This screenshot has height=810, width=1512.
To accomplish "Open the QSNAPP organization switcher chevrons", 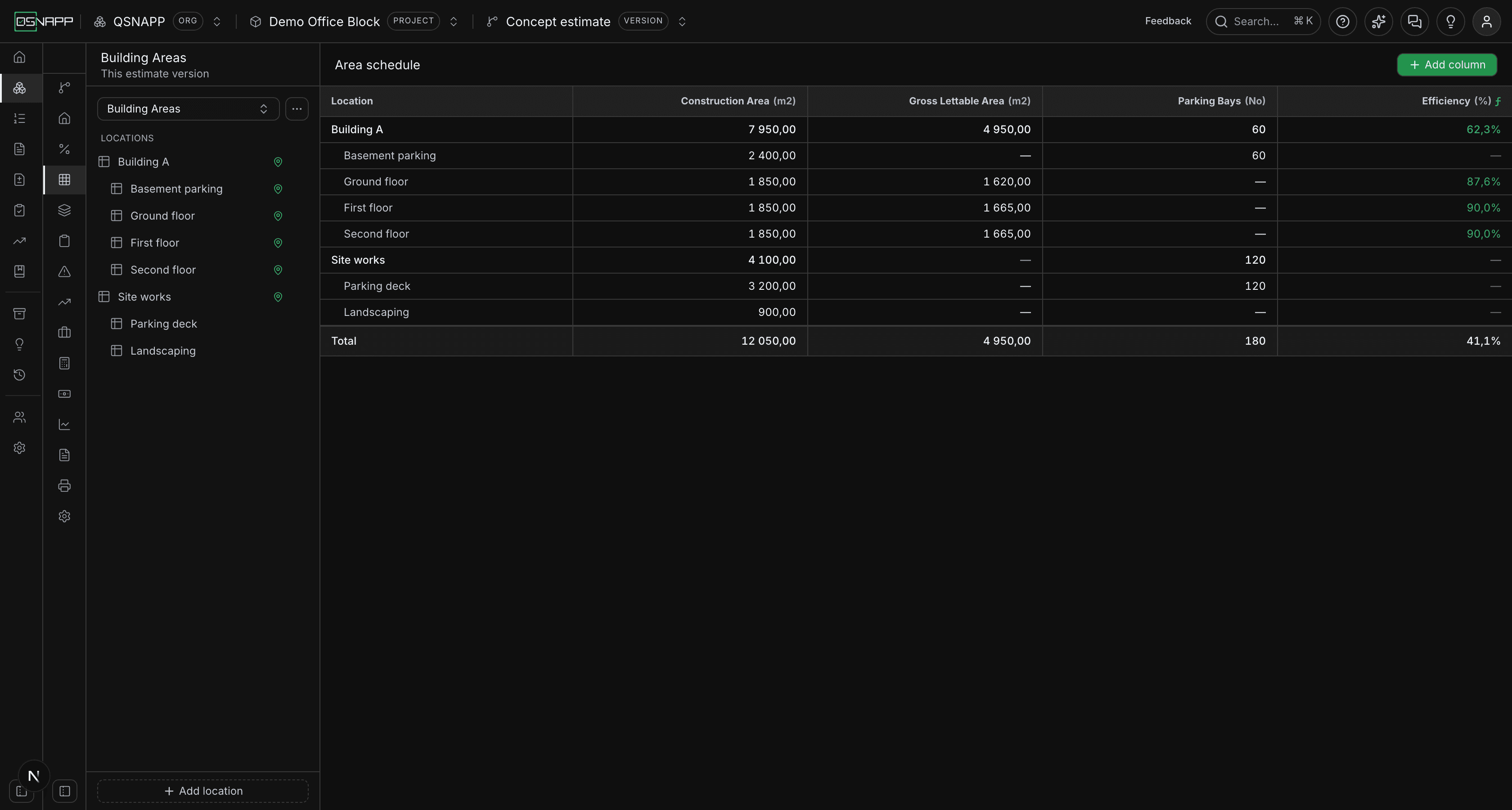I will [216, 22].
